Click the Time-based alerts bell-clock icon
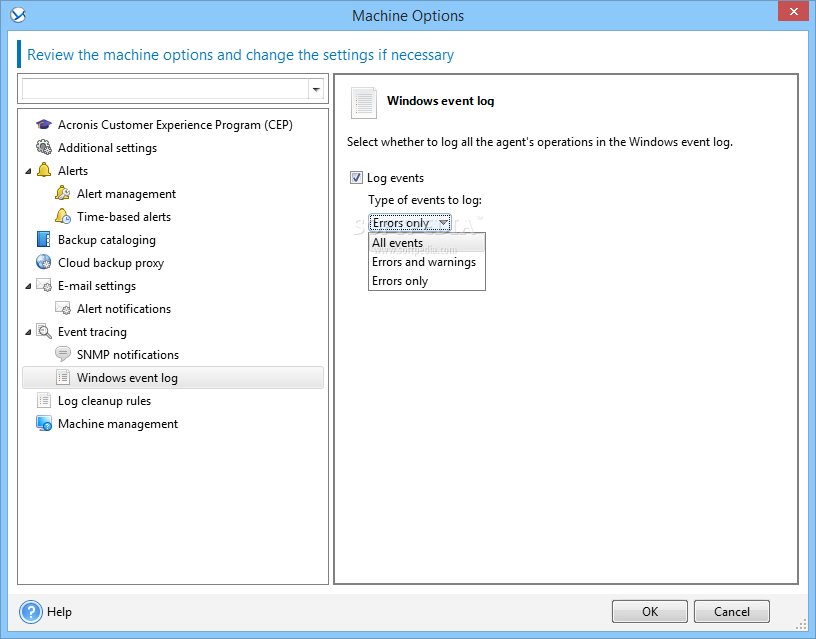816x639 pixels. (62, 216)
